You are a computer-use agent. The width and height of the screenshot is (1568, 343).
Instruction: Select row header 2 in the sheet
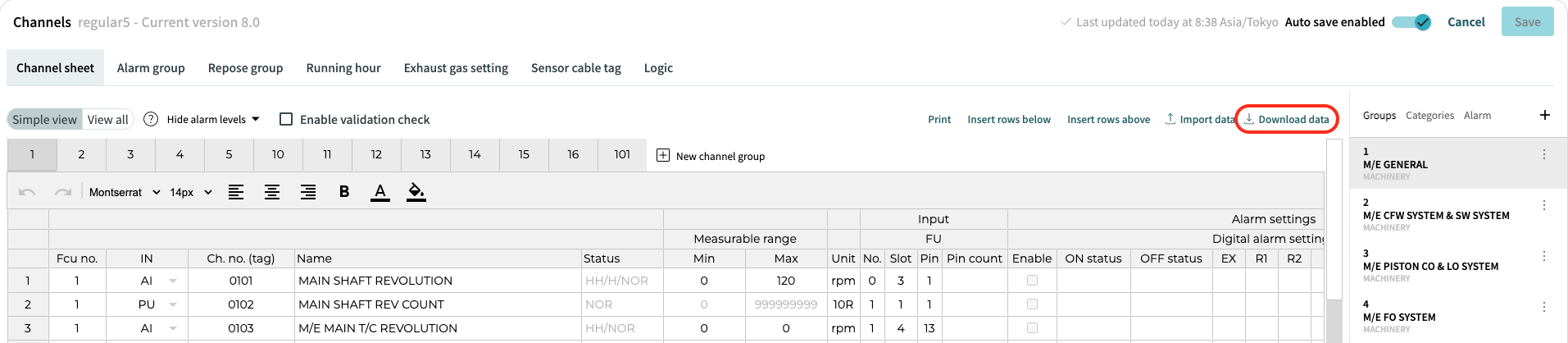click(x=28, y=304)
